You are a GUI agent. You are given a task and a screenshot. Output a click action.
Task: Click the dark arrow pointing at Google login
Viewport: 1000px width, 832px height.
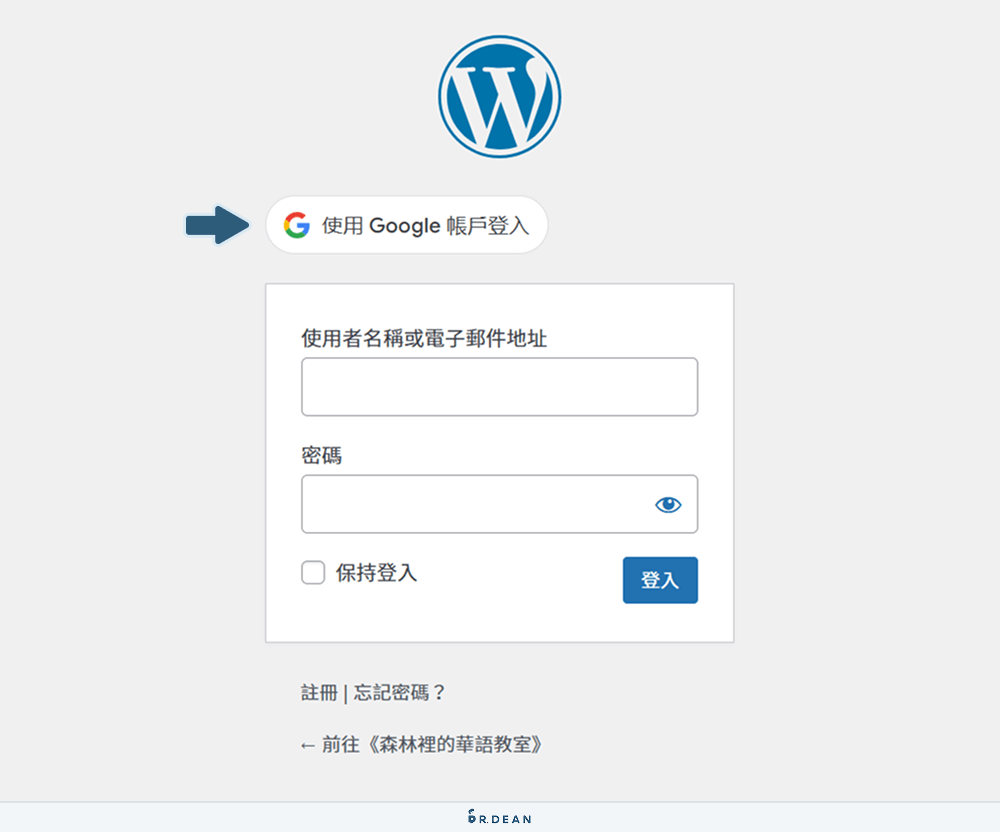tap(215, 225)
